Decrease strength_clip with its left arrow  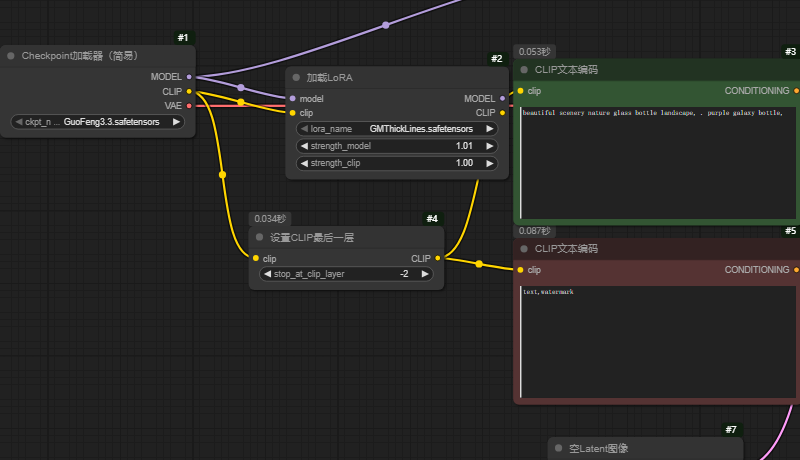coord(304,163)
